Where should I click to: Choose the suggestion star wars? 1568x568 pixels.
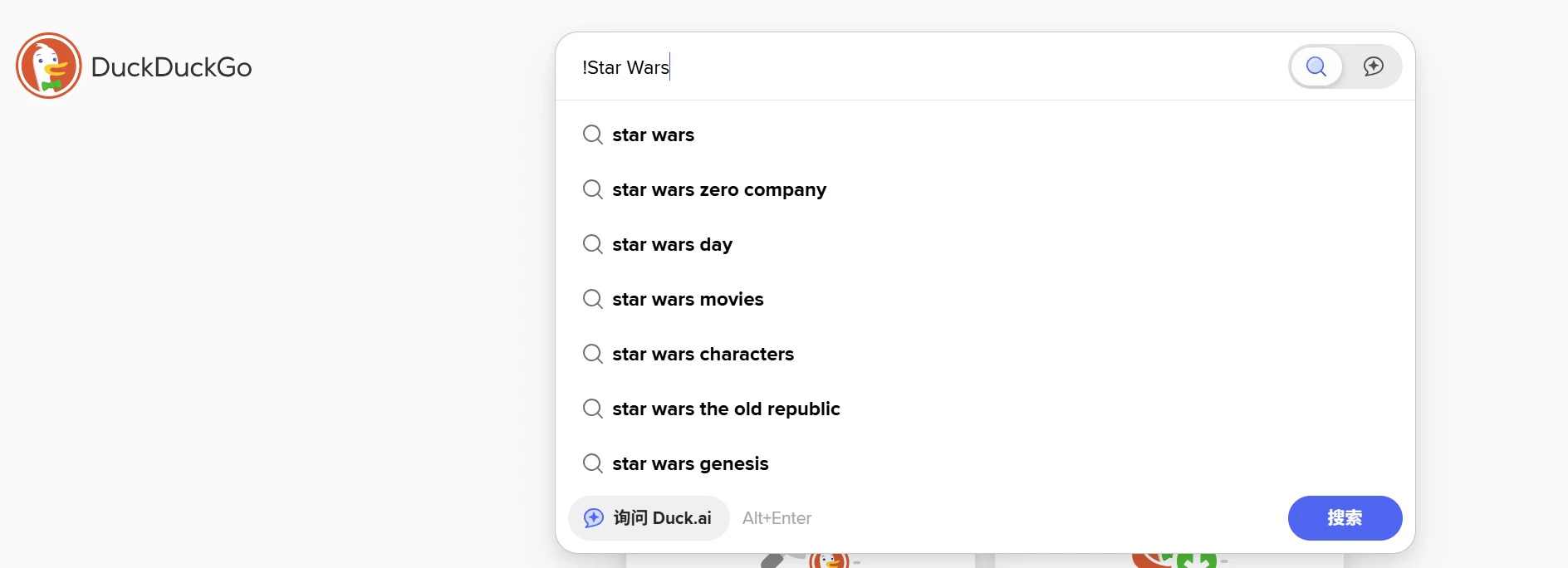coord(985,135)
